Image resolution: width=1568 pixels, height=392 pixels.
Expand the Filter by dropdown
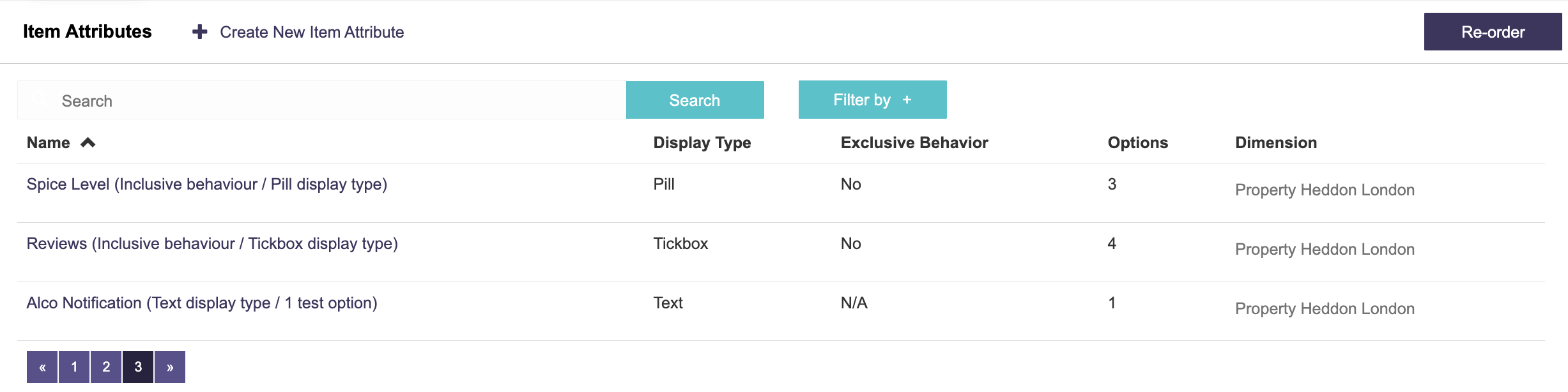(x=872, y=100)
